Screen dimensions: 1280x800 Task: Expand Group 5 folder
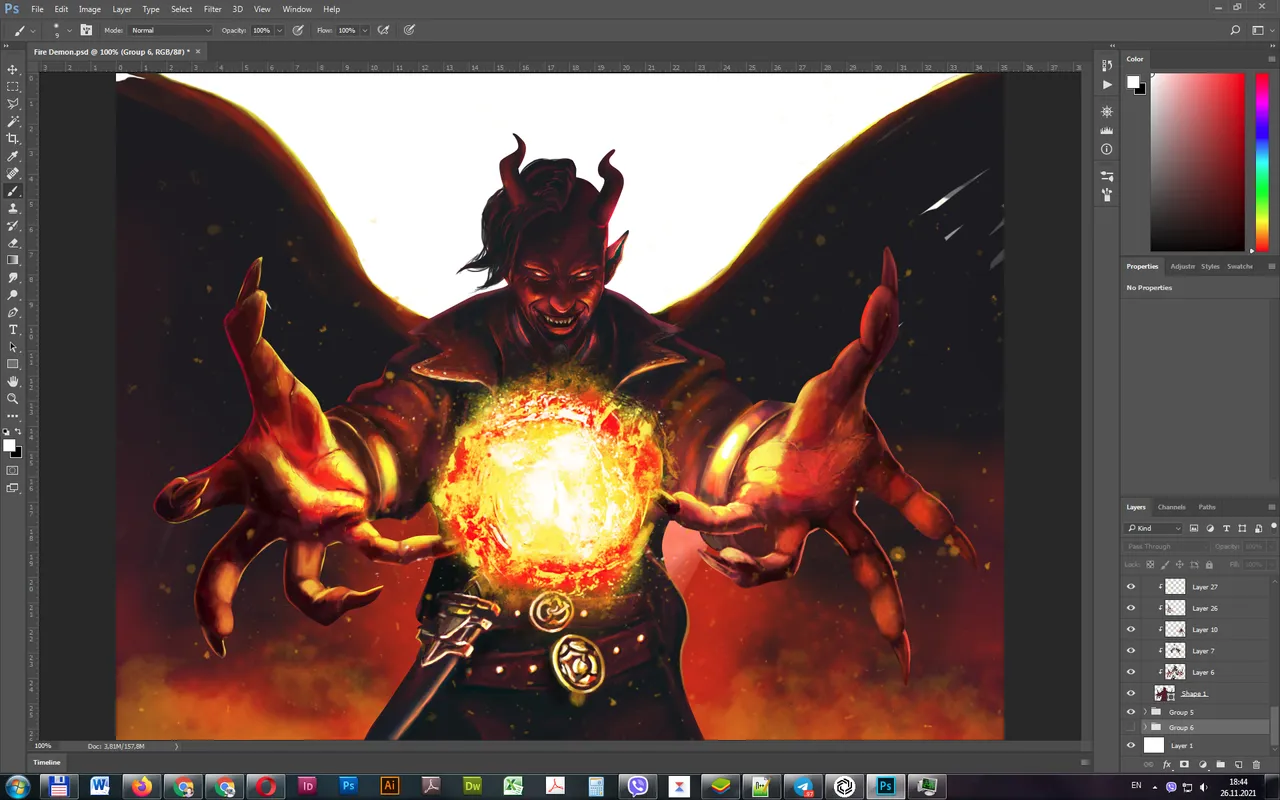(1145, 712)
